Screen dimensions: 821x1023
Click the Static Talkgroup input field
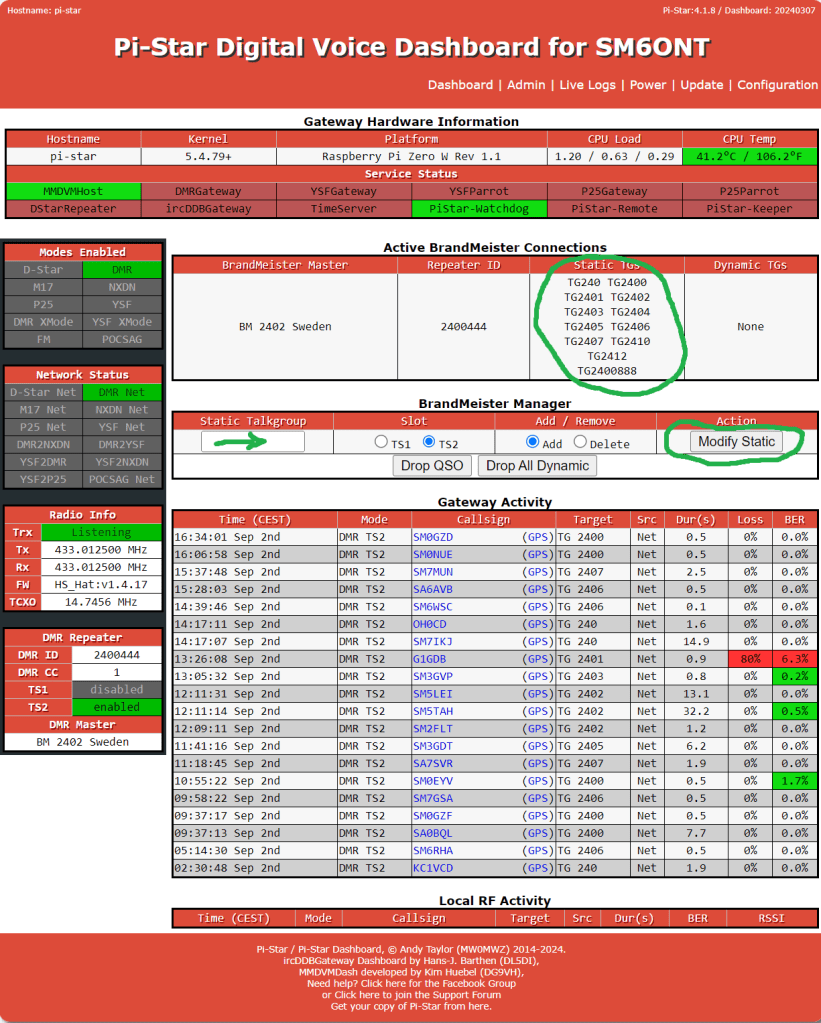tap(253, 442)
